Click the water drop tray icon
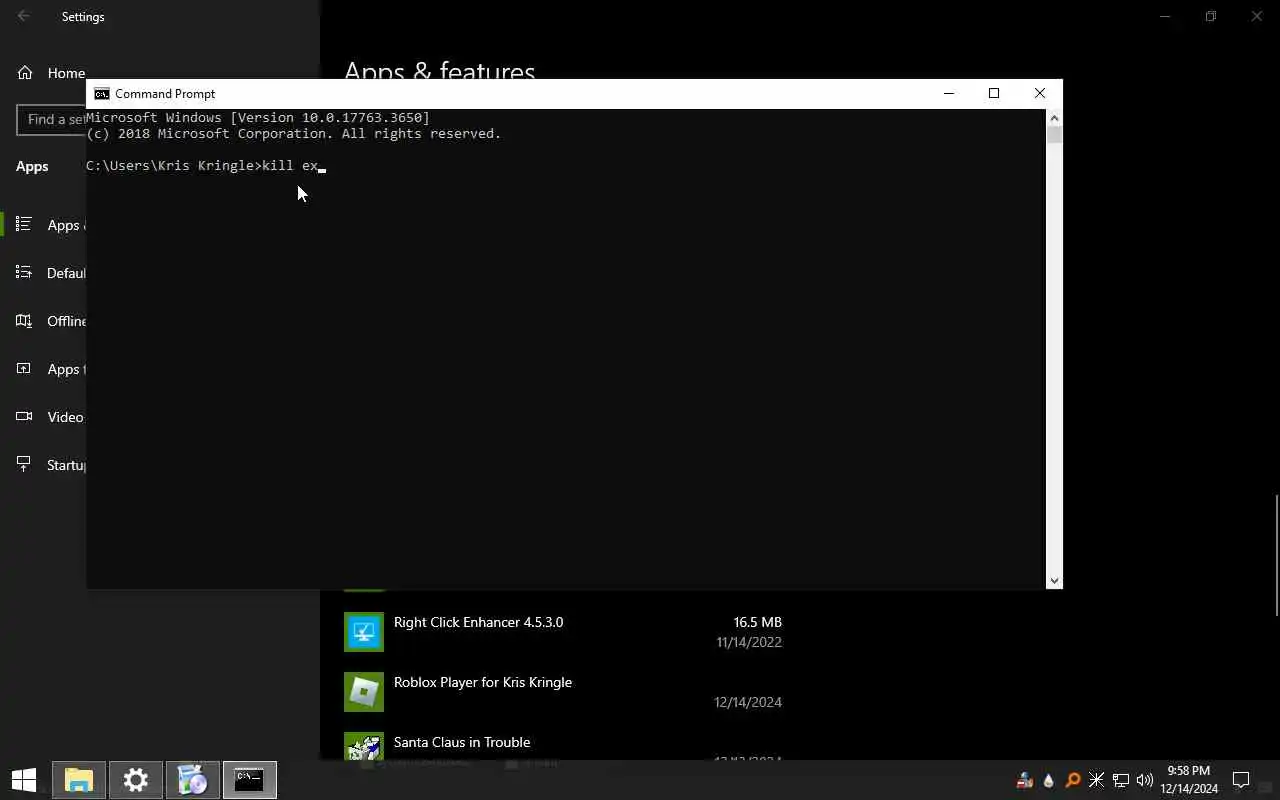 pos(1049,780)
